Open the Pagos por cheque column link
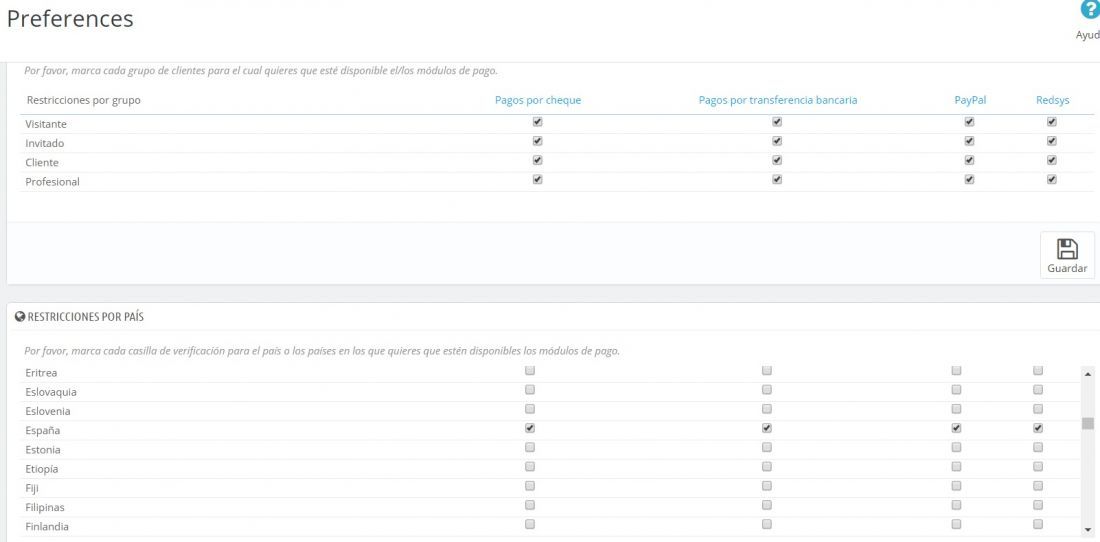 point(538,100)
